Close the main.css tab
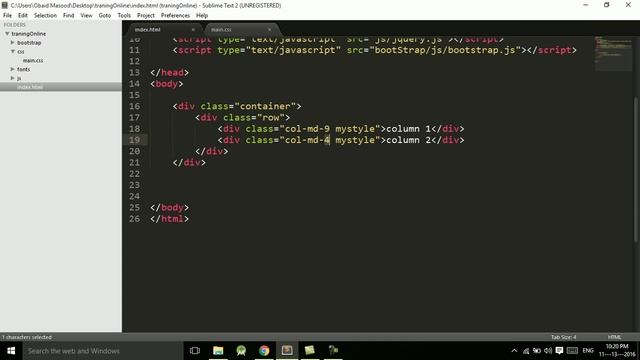Screen dimensions: 640x360 coord(269,29)
